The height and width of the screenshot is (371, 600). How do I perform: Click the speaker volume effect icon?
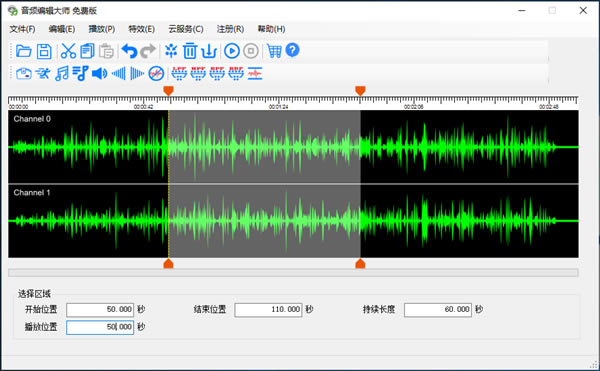coord(99,73)
